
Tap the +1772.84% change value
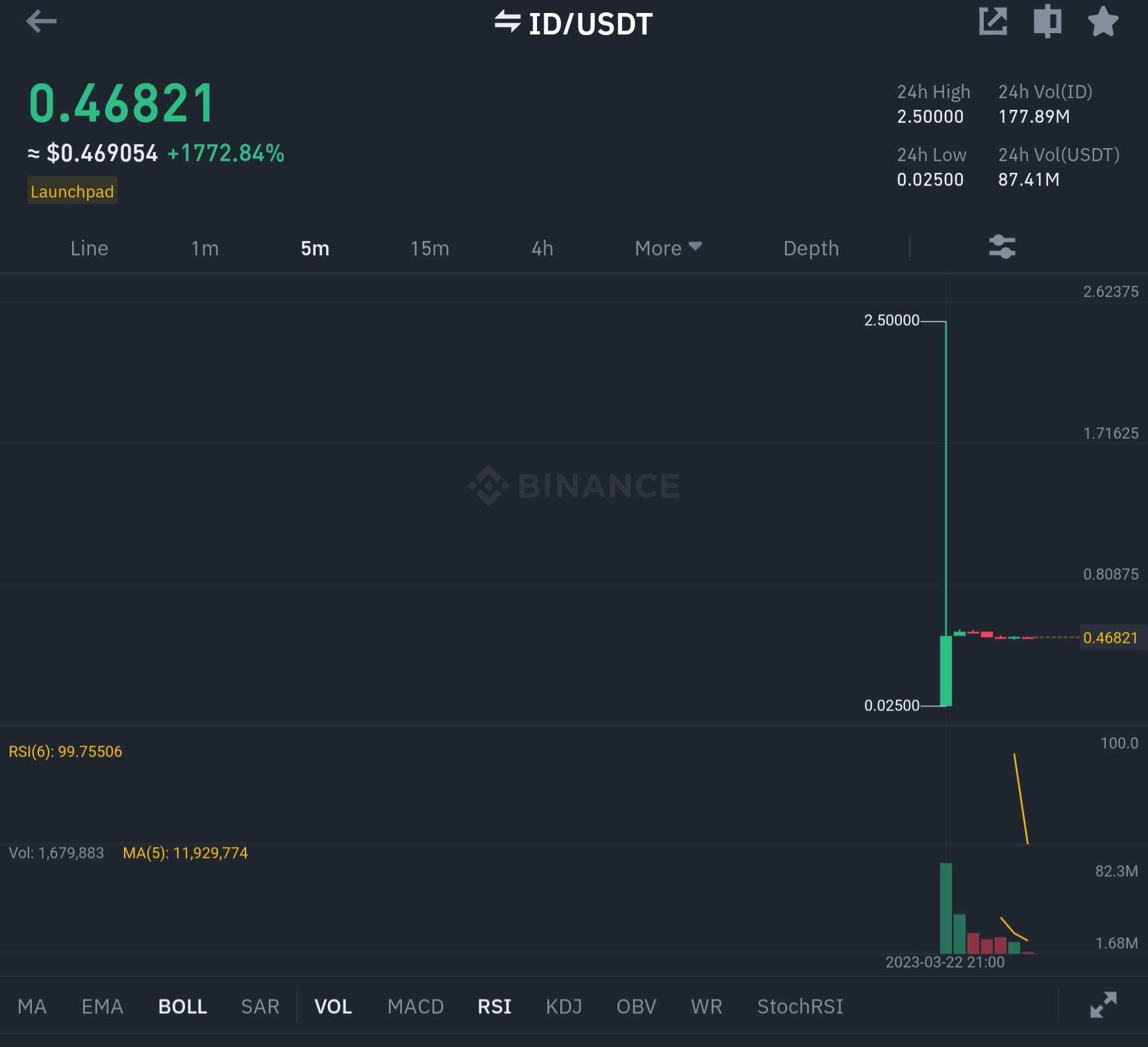(226, 153)
